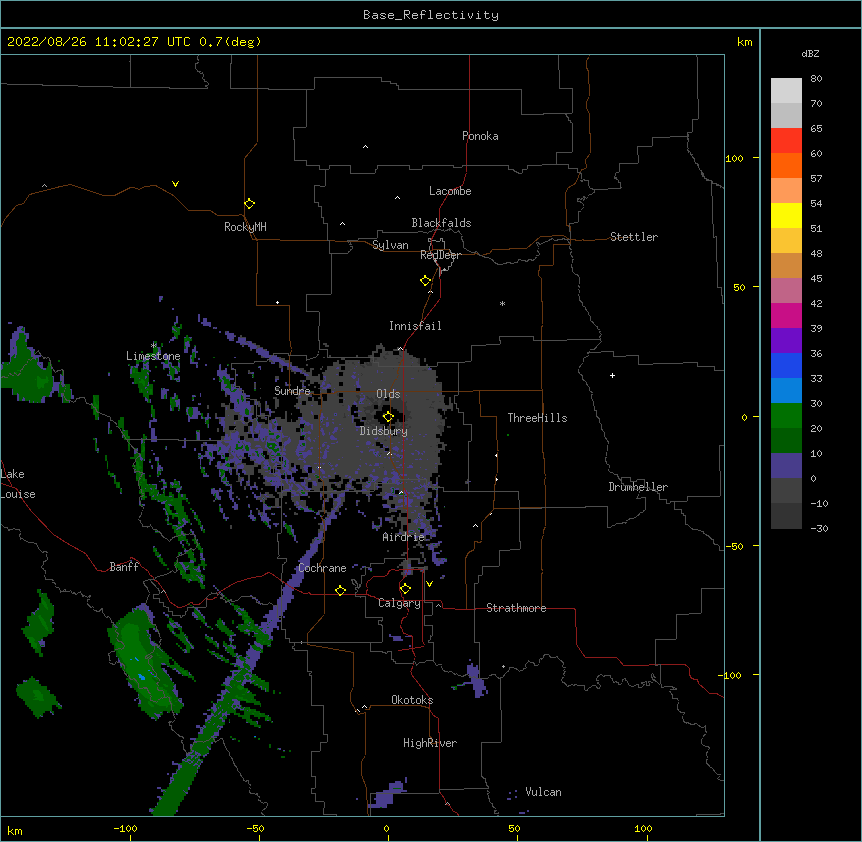The height and width of the screenshot is (842, 862).
Task: Select the Limestone label
Action: 153,356
